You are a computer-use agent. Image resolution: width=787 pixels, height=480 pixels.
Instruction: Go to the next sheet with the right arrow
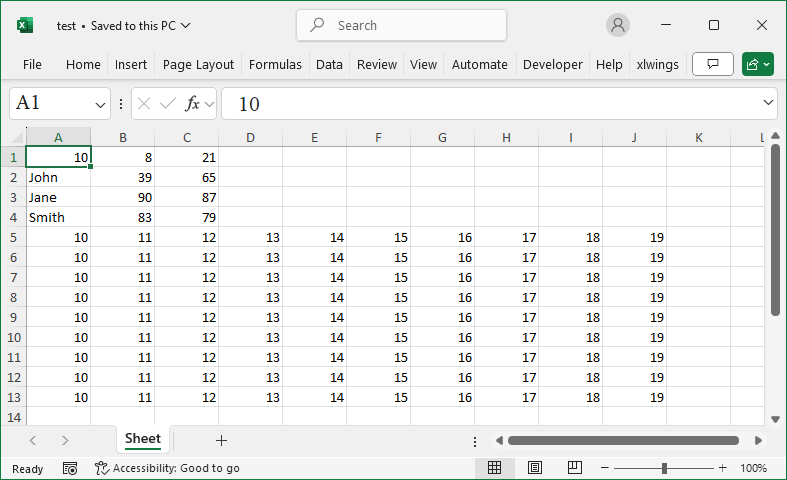65,440
